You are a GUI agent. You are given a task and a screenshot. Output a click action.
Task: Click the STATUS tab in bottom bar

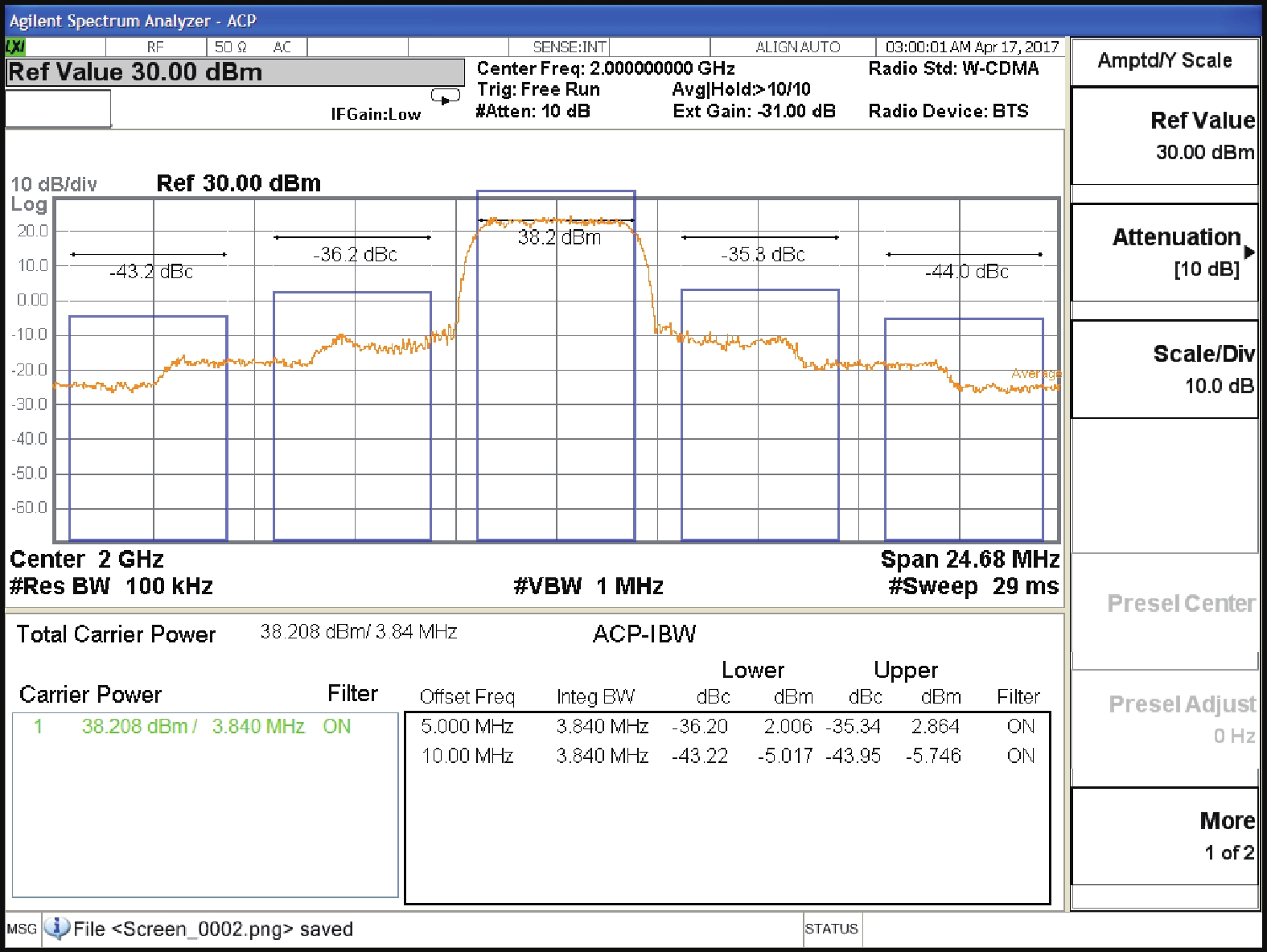831,929
